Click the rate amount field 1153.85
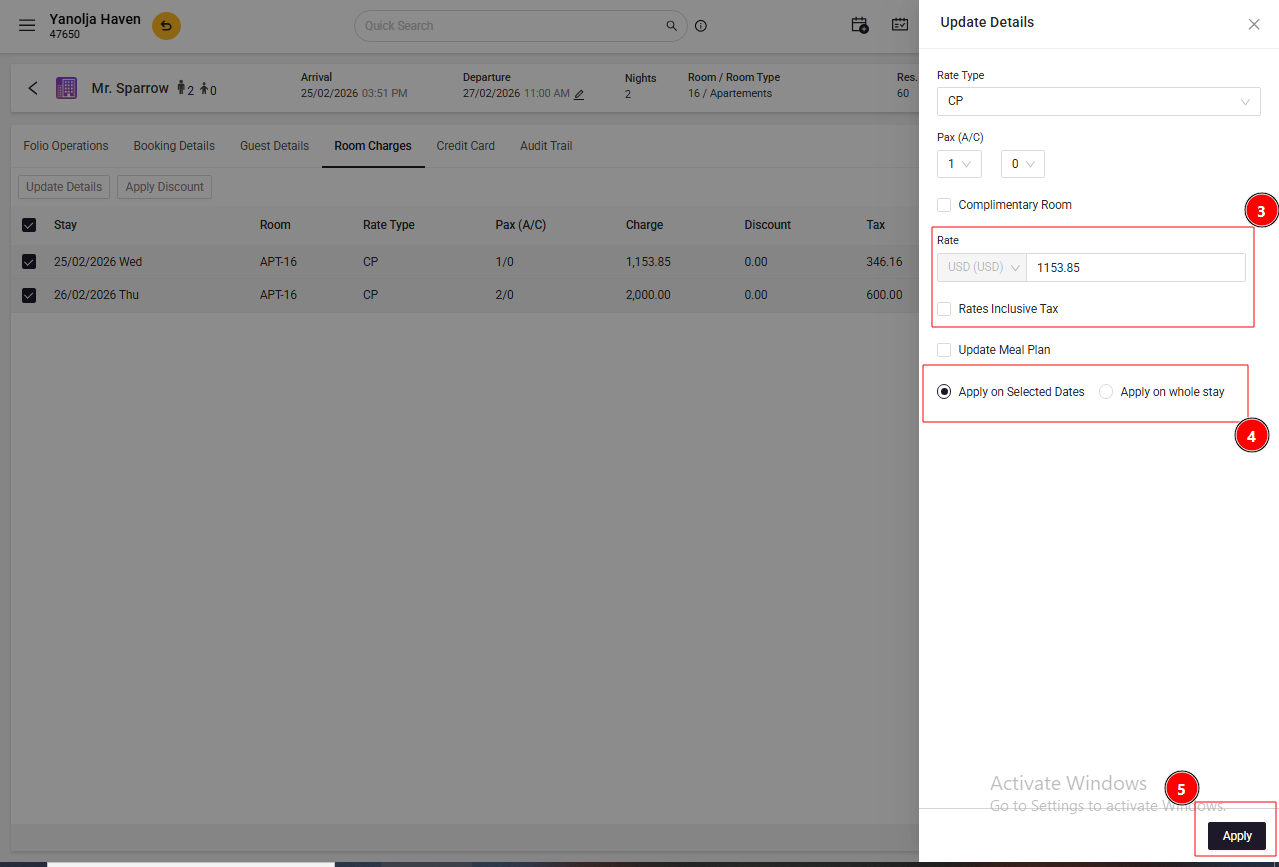 [1136, 268]
